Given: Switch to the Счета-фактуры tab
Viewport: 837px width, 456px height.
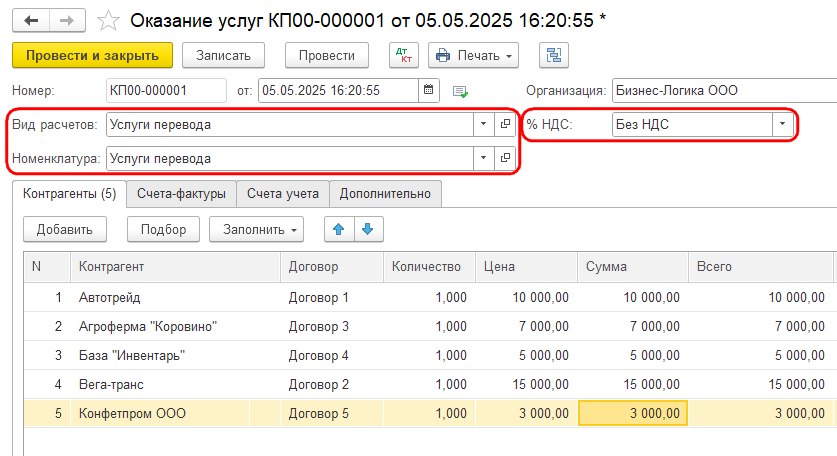Looking at the screenshot, I should pyautogui.click(x=181, y=194).
